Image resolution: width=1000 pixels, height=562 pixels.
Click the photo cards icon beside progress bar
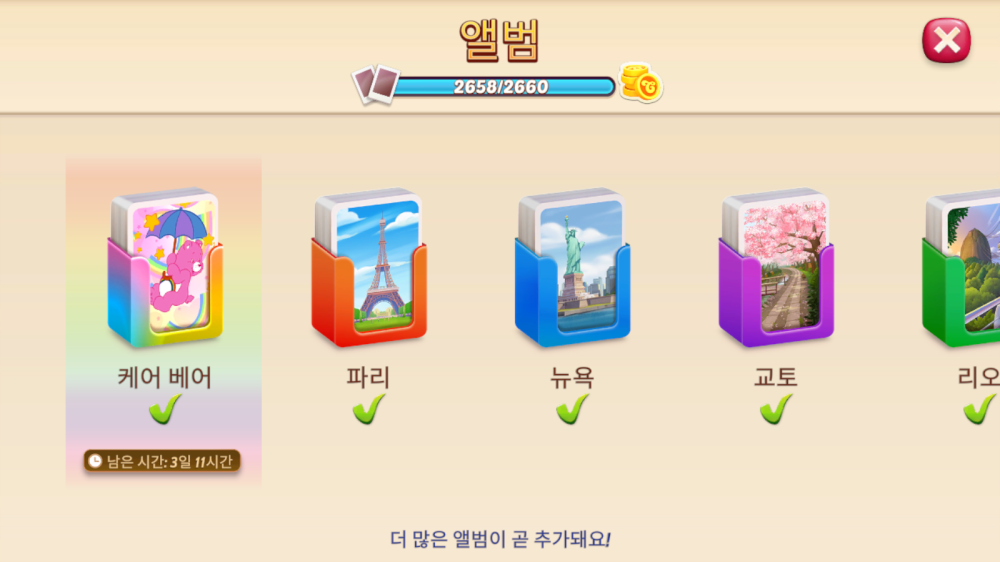pos(376,84)
